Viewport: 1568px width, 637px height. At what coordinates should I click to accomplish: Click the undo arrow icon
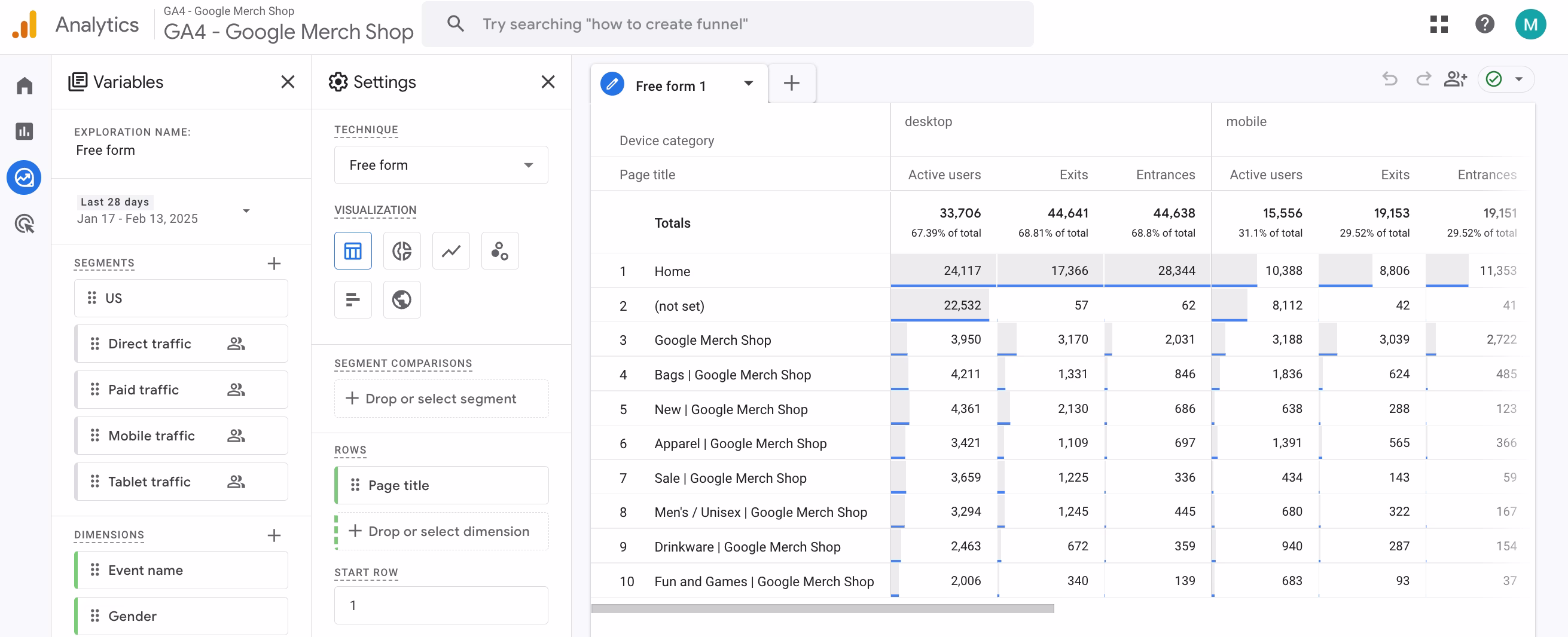[1389, 79]
